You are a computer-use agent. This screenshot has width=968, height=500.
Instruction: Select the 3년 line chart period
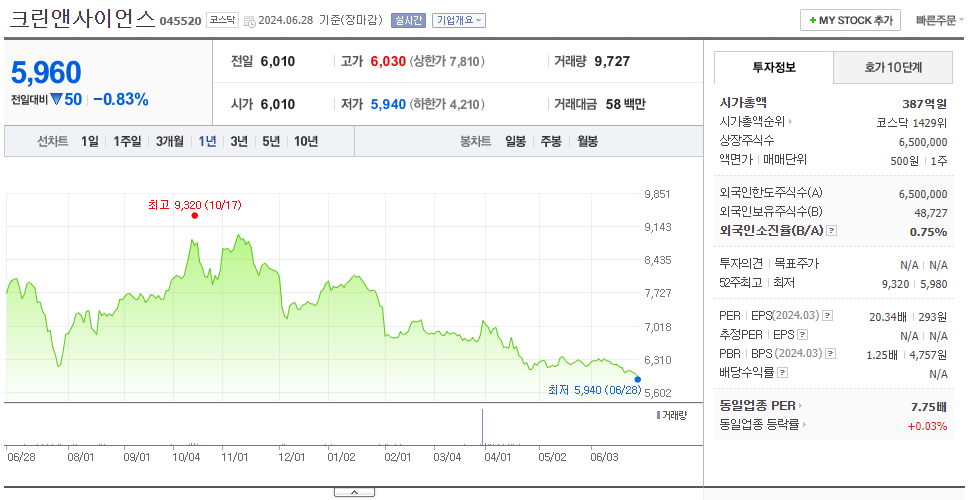pos(239,141)
